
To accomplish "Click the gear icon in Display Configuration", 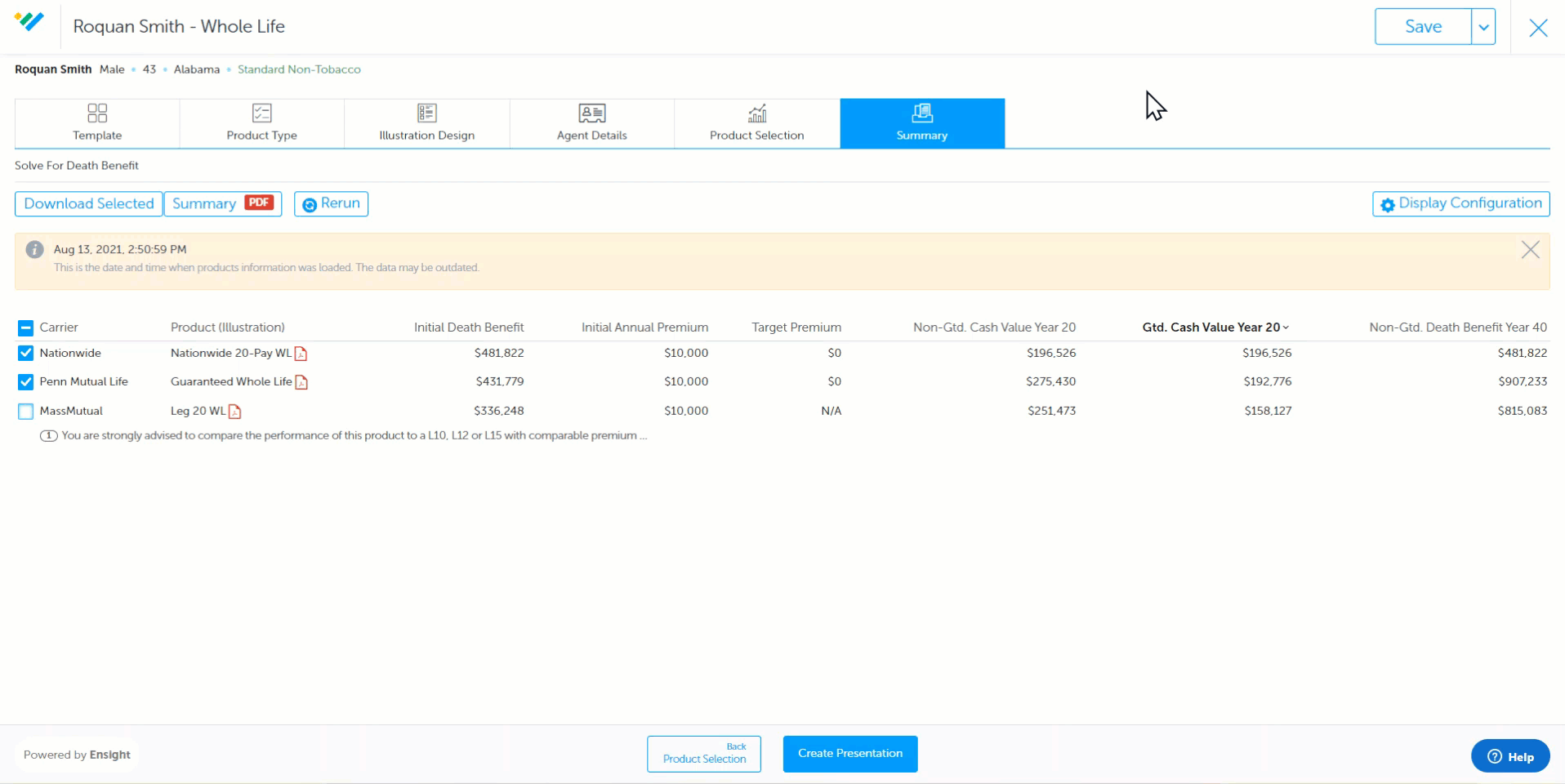I will click(1387, 205).
